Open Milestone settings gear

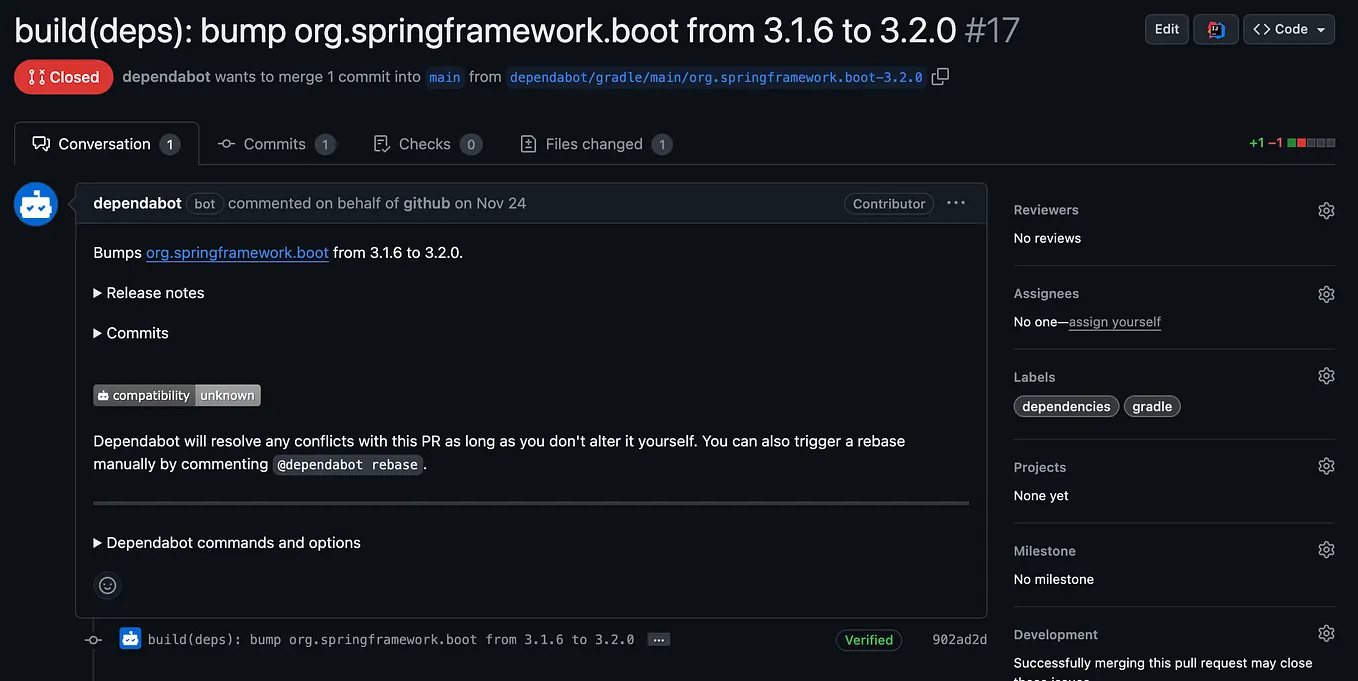(1326, 549)
